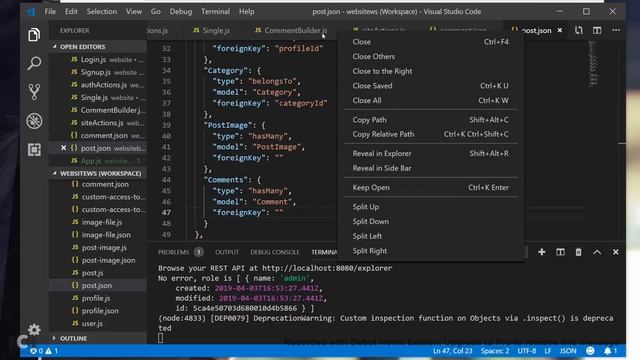Viewport: 640px width, 360px height.
Task: Choose Split Right in context menu
Action: tap(431, 251)
